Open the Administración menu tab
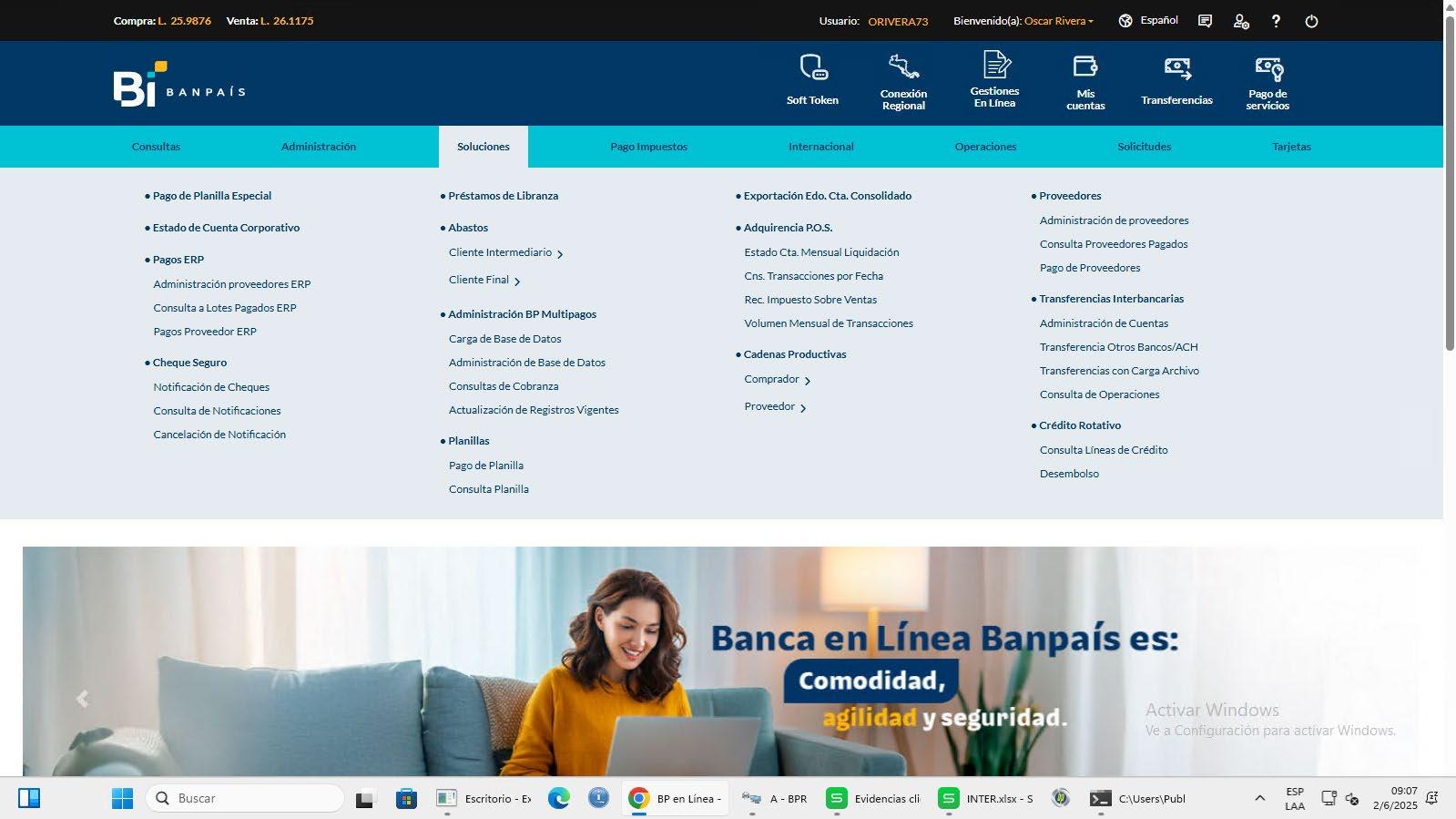The height and width of the screenshot is (819, 1456). click(319, 147)
